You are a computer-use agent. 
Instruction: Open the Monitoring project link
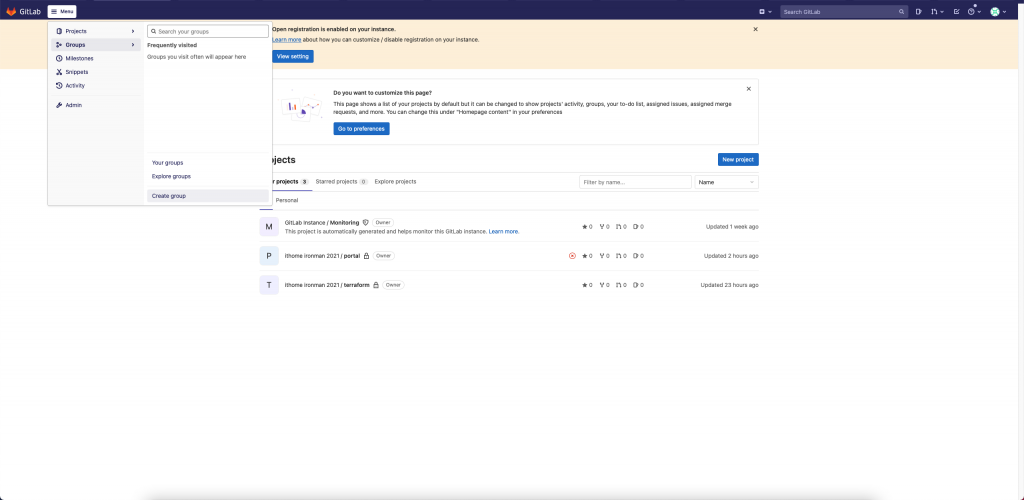click(322, 223)
